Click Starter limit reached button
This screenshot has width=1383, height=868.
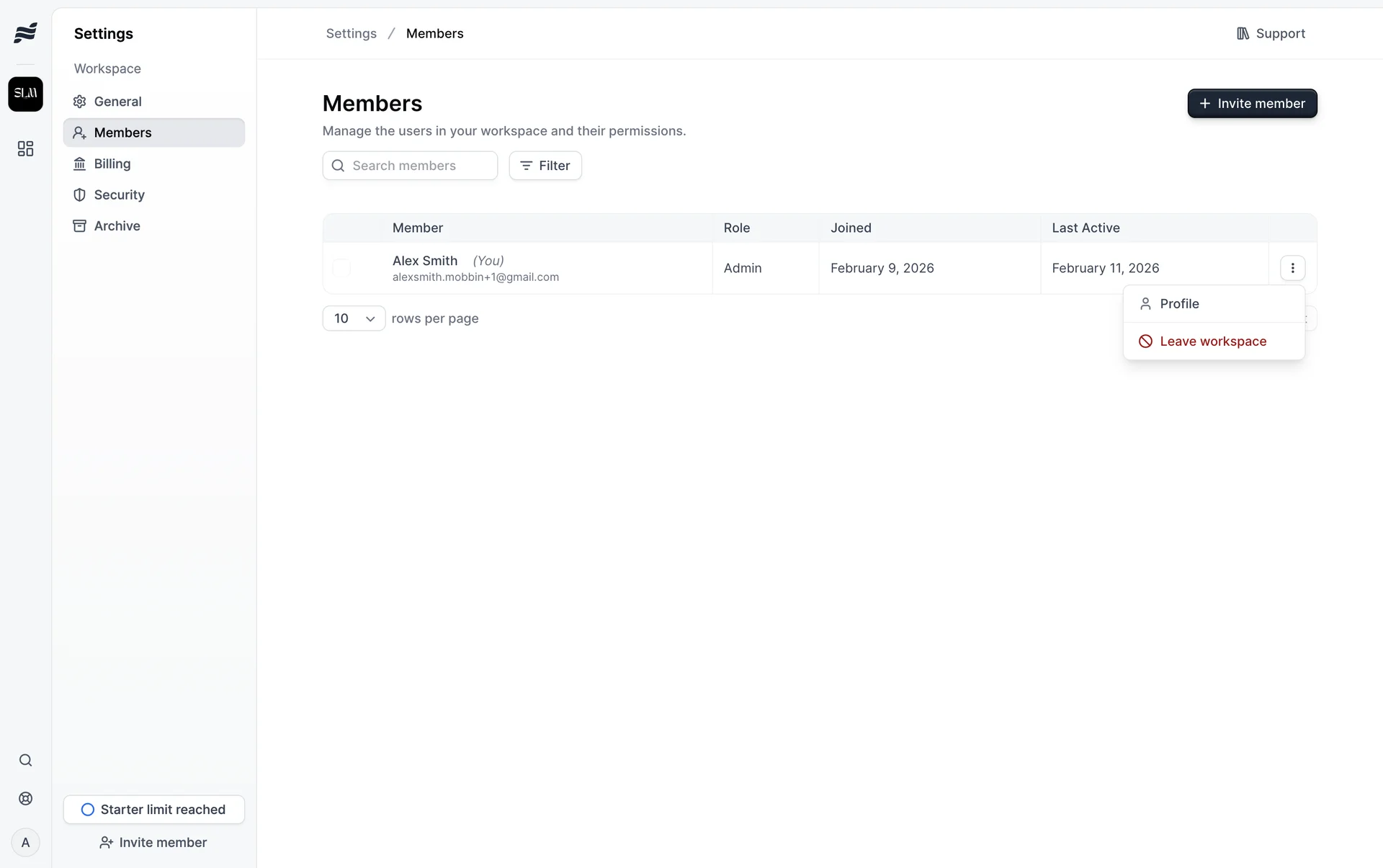[x=154, y=809]
